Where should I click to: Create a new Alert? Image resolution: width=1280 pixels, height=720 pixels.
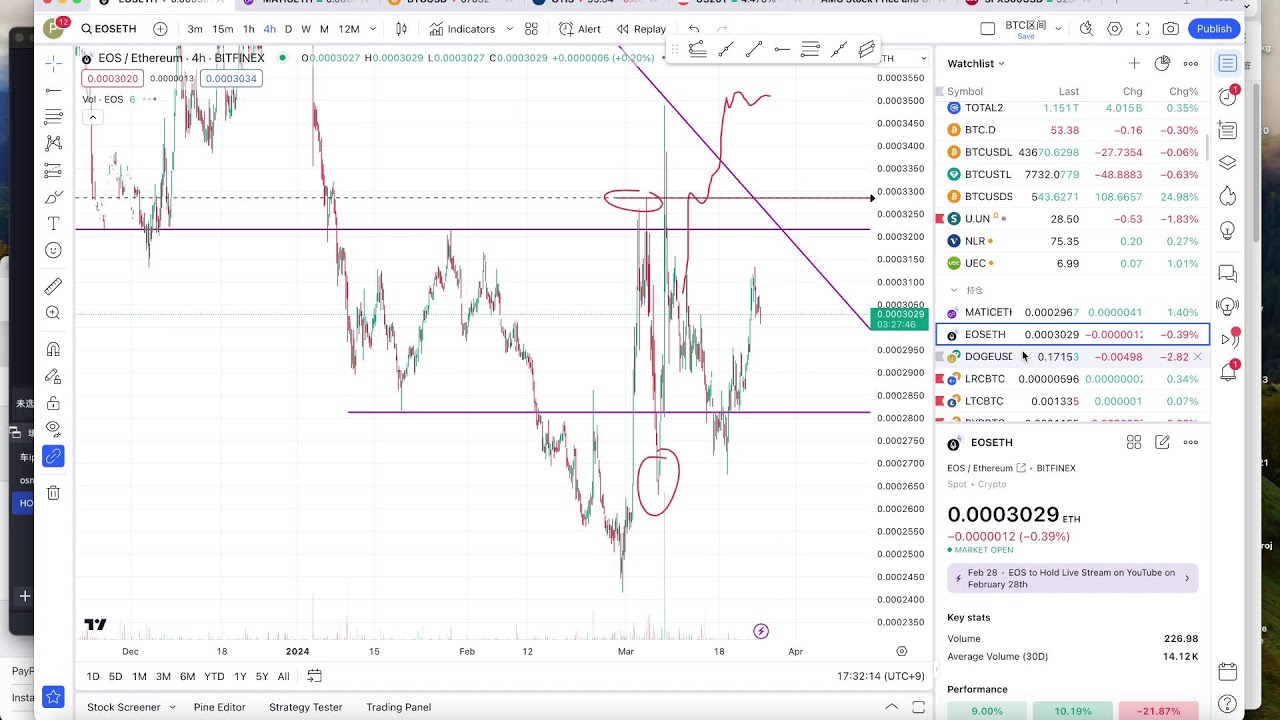(x=580, y=29)
